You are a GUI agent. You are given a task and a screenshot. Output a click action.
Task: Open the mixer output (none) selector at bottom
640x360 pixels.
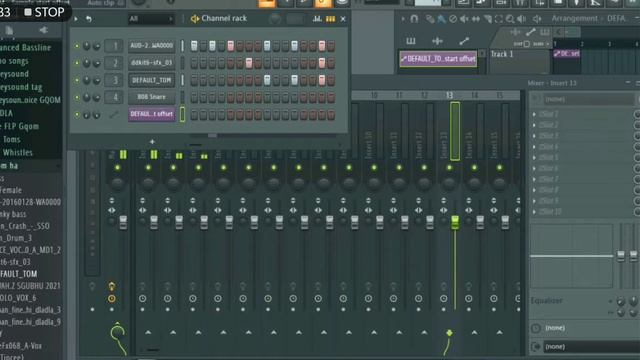coord(592,347)
